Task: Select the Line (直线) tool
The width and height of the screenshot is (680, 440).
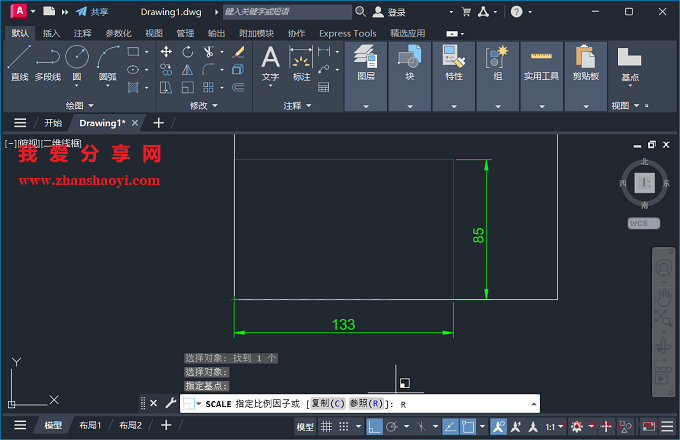Action: pyautogui.click(x=19, y=63)
